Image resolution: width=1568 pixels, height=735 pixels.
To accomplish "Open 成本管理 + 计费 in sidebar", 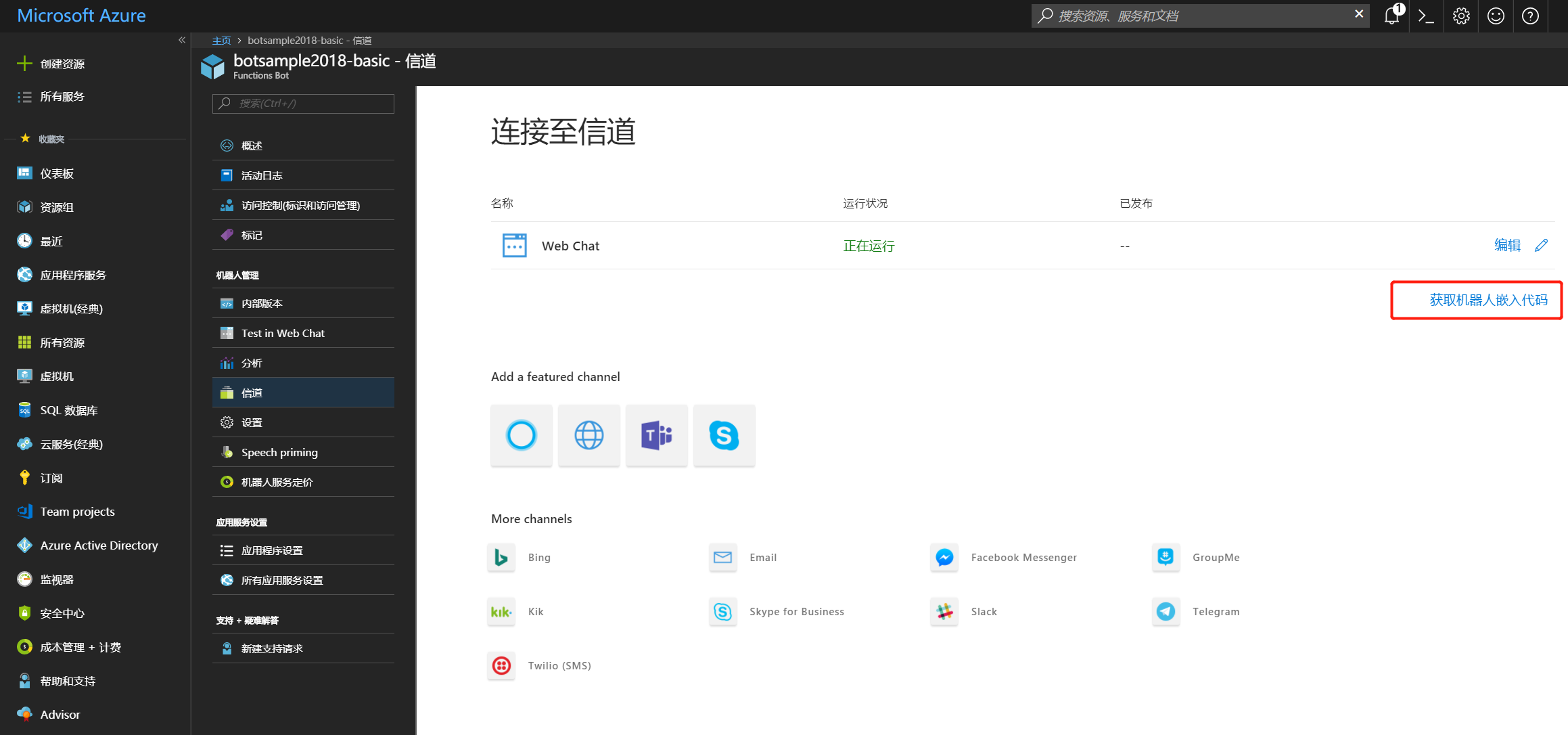I will [x=80, y=647].
